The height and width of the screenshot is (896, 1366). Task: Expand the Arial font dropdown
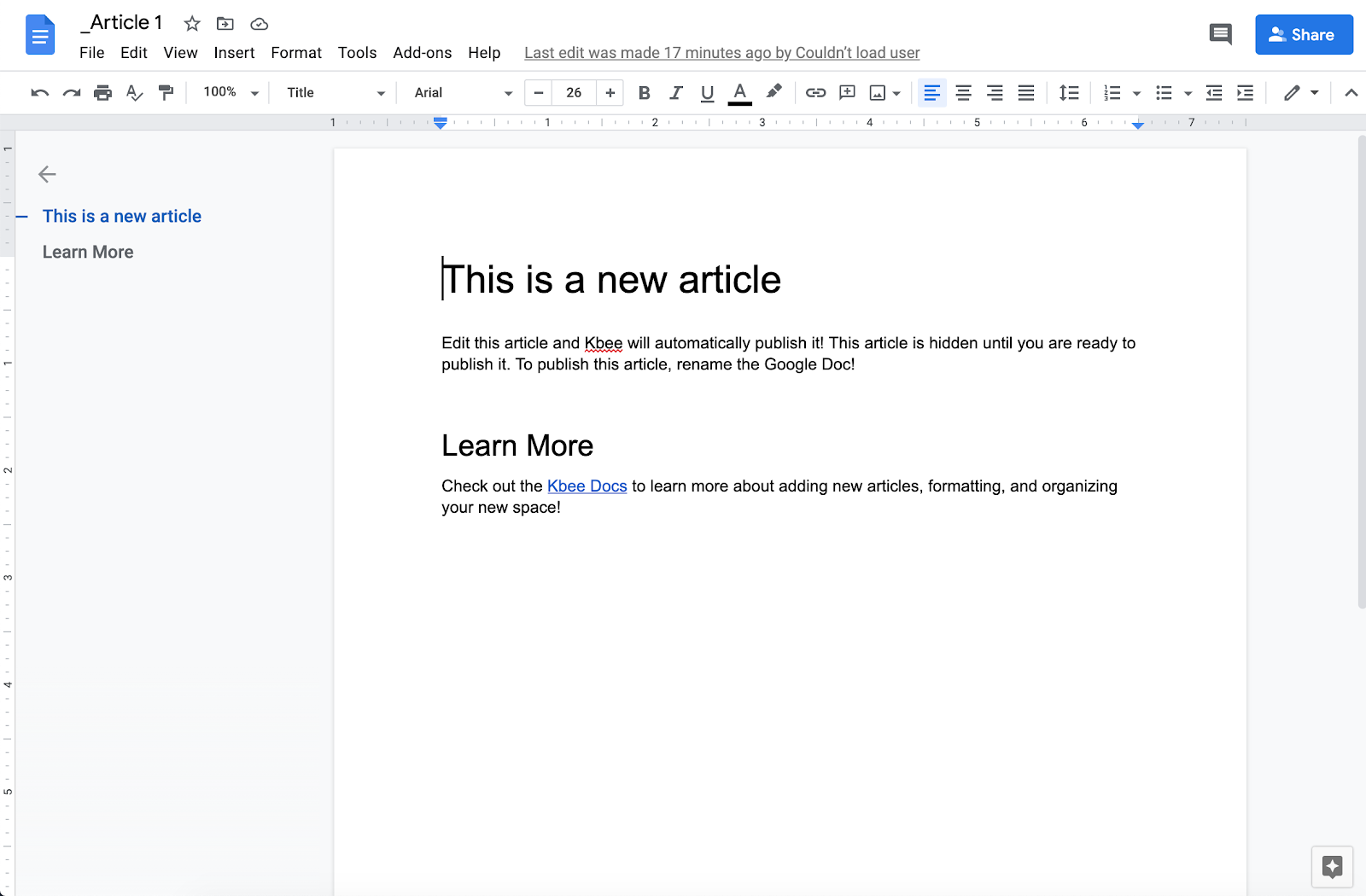coord(463,93)
